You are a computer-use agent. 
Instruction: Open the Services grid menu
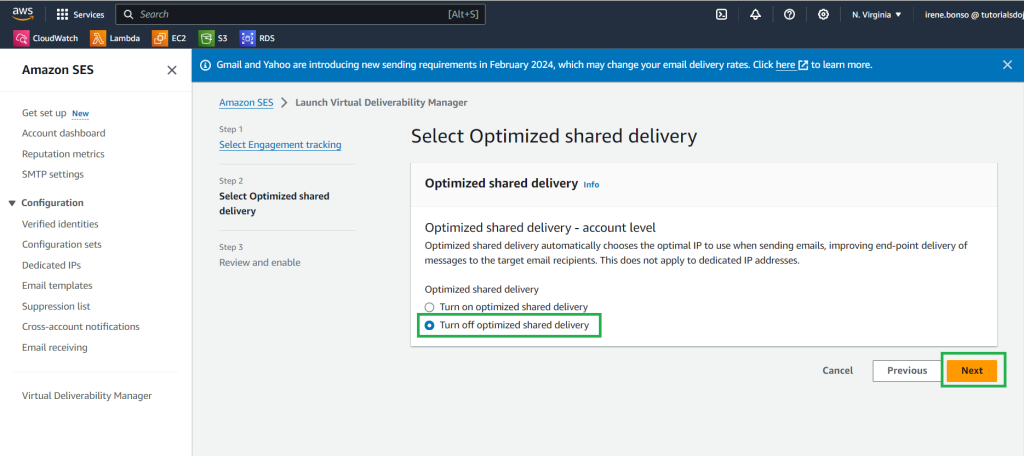[x=80, y=14]
